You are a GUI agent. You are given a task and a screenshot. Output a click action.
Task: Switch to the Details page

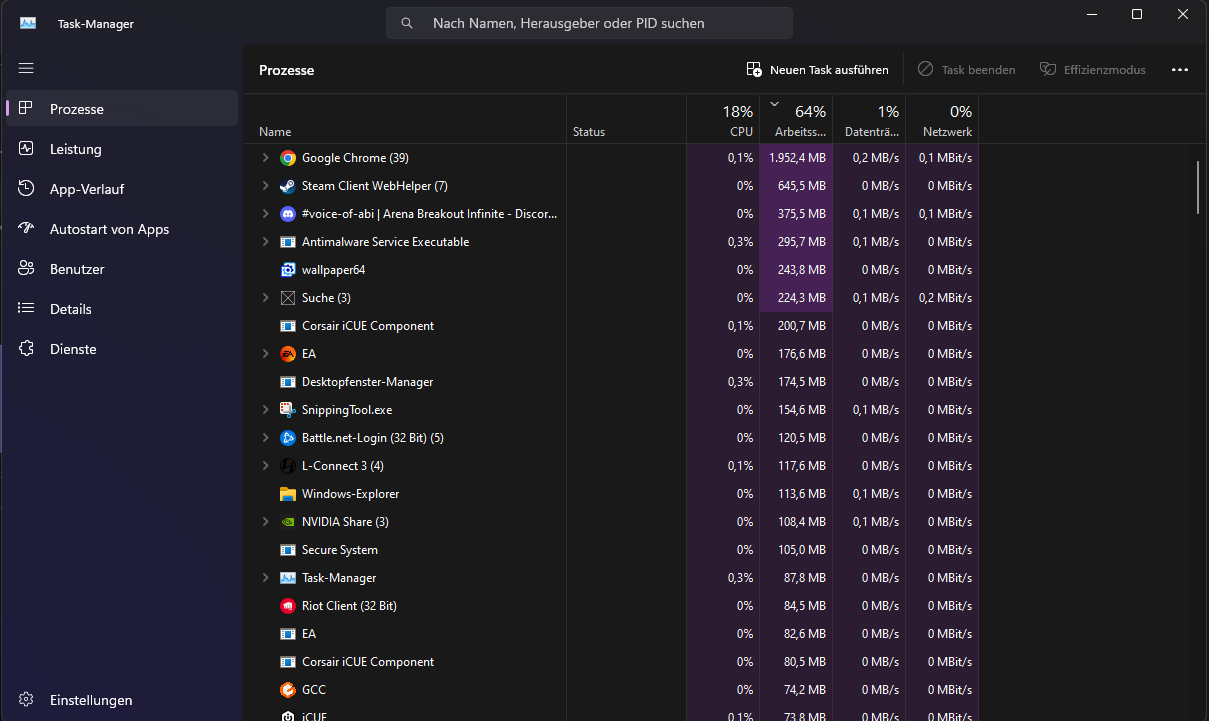(x=122, y=309)
